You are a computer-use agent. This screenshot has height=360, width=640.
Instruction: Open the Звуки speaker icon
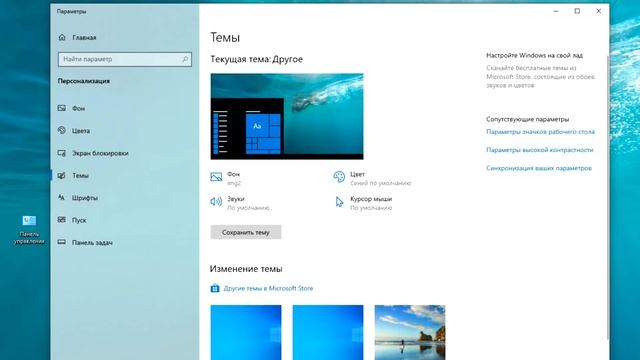tap(216, 201)
